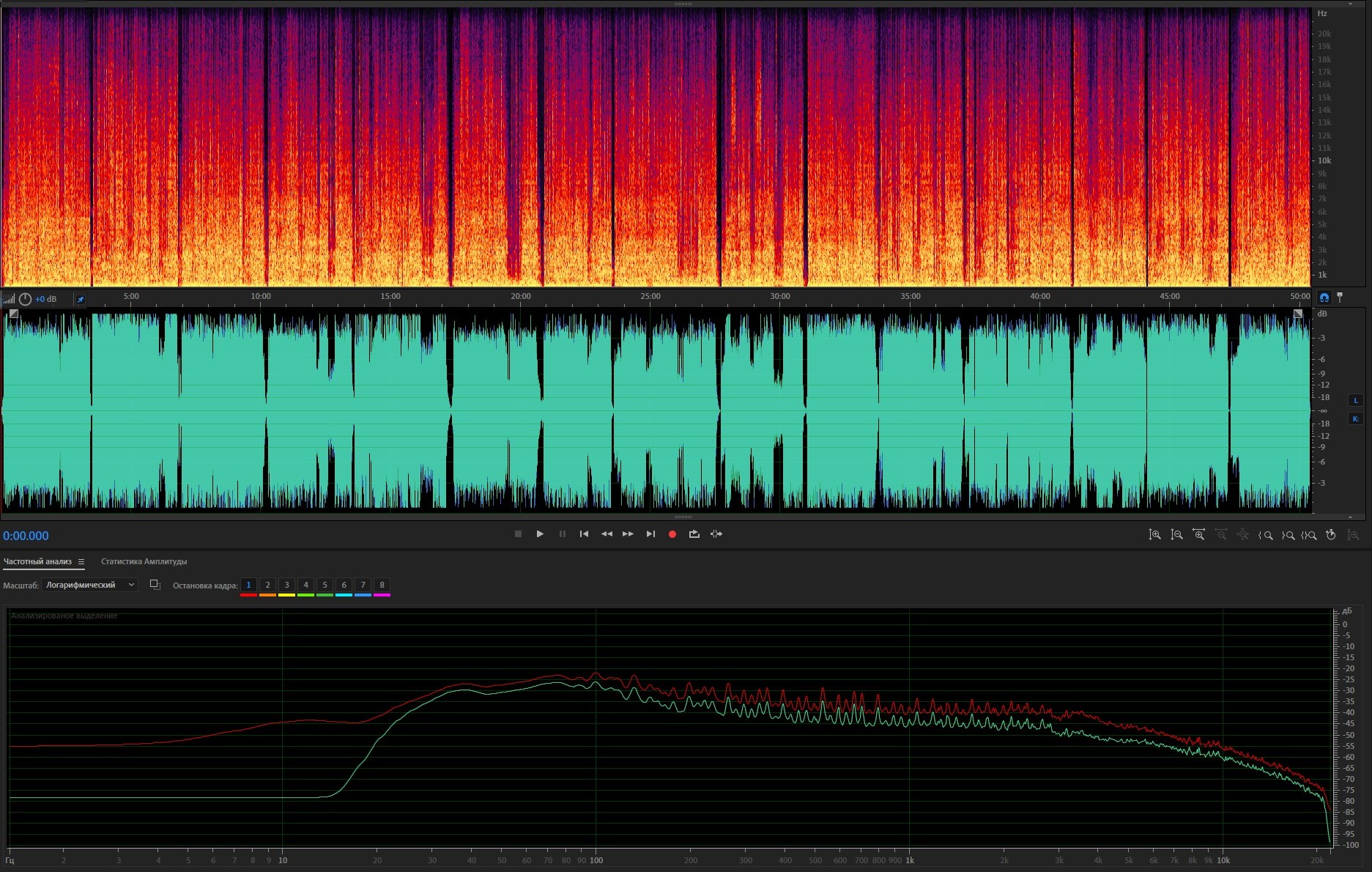Click the Fast Forward button
Image resolution: width=1372 pixels, height=872 pixels.
click(x=628, y=534)
